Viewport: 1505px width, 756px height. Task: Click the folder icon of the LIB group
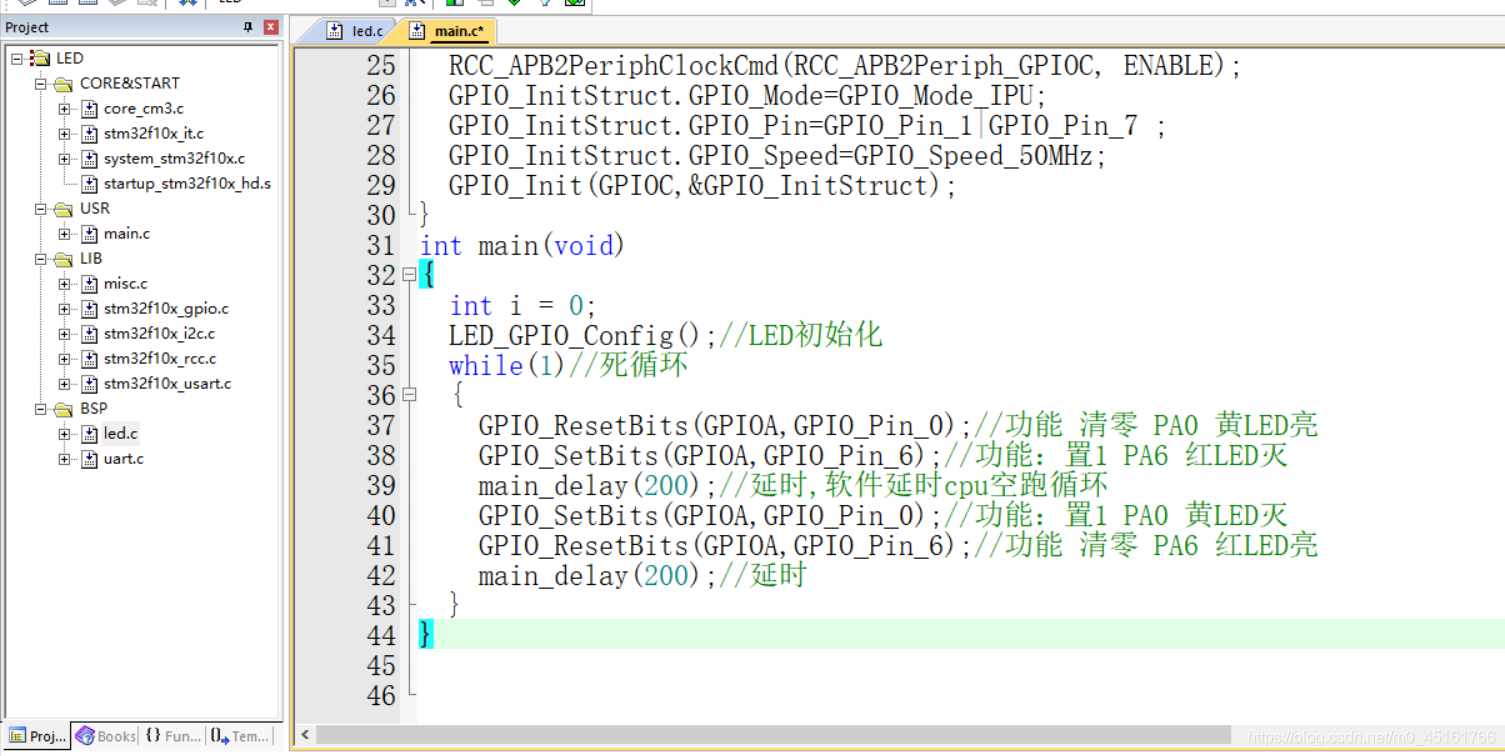pyautogui.click(x=64, y=258)
